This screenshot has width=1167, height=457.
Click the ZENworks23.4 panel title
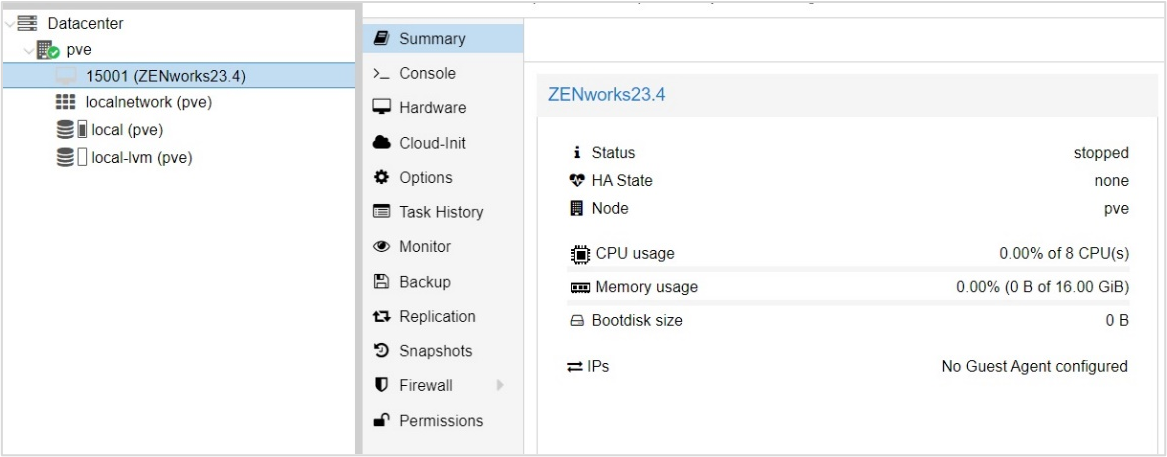point(607,95)
